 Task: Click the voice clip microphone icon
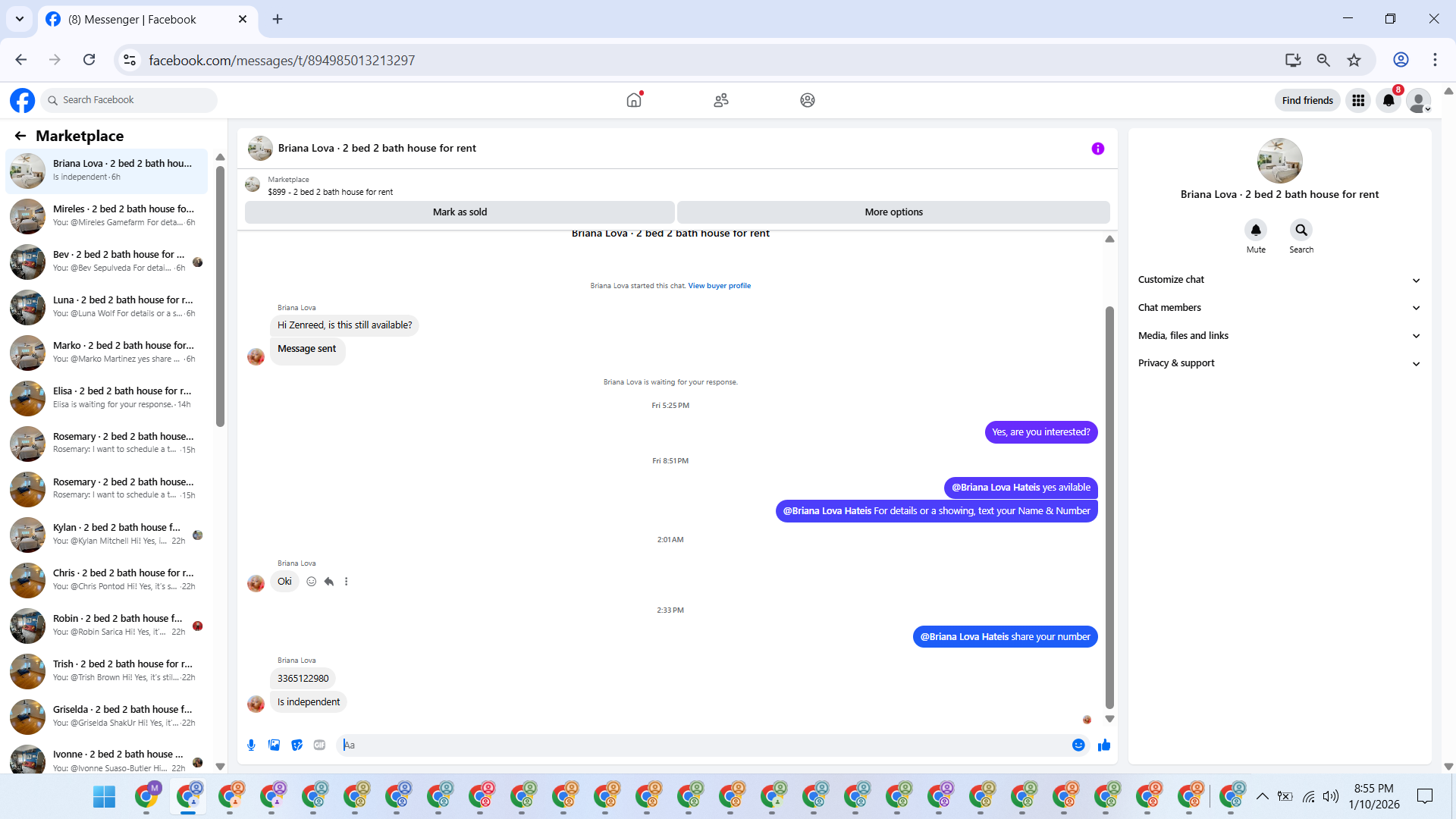coord(251,745)
